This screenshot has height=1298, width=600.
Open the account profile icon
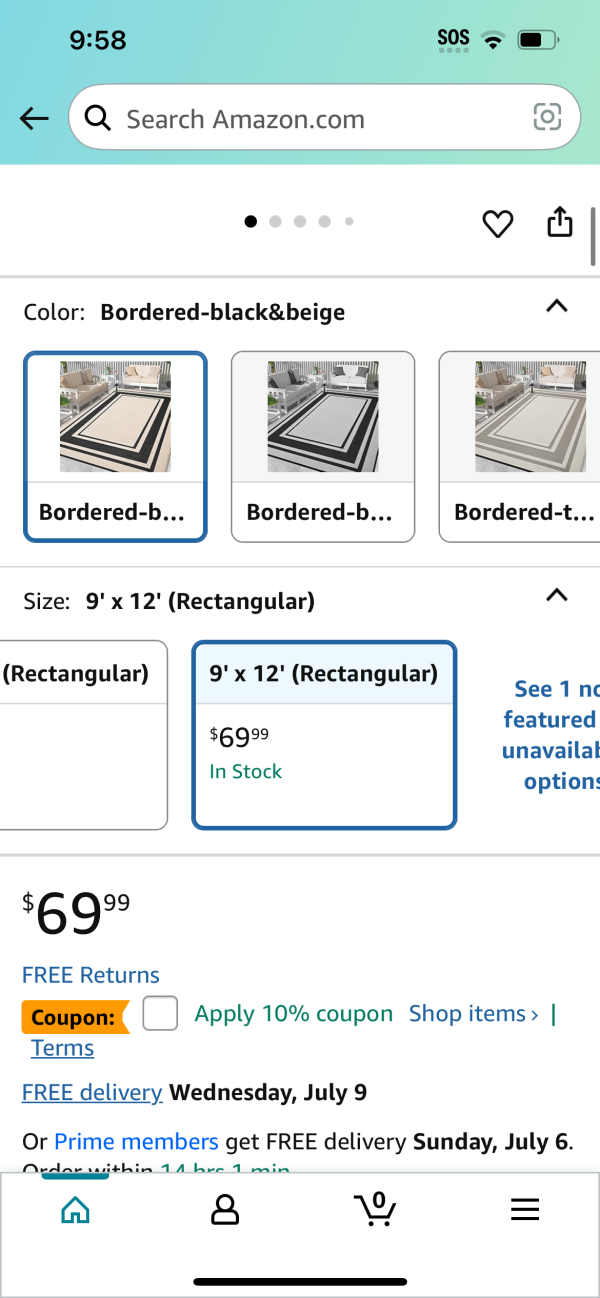tap(225, 1210)
